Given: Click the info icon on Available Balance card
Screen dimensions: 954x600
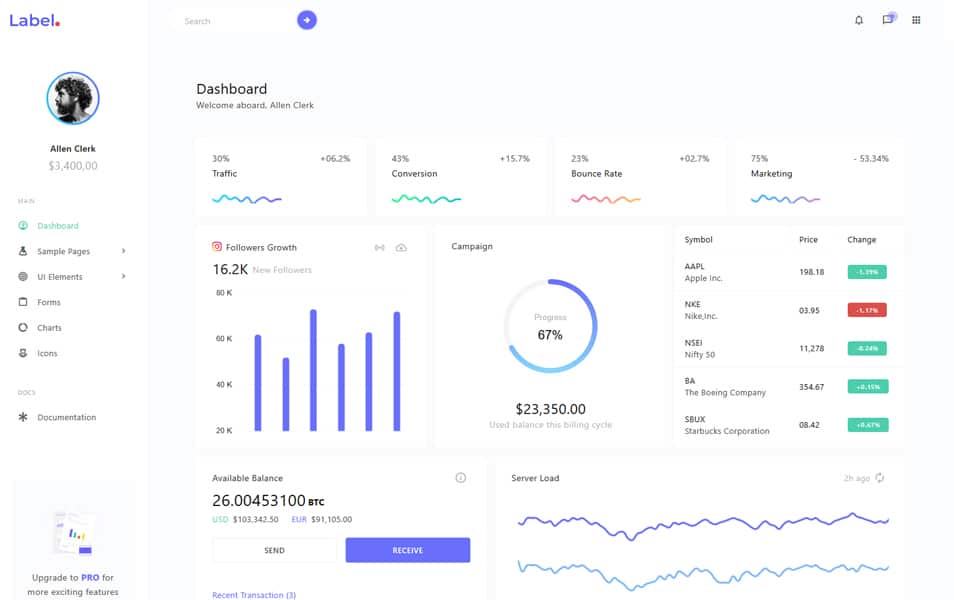Looking at the screenshot, I should (461, 478).
